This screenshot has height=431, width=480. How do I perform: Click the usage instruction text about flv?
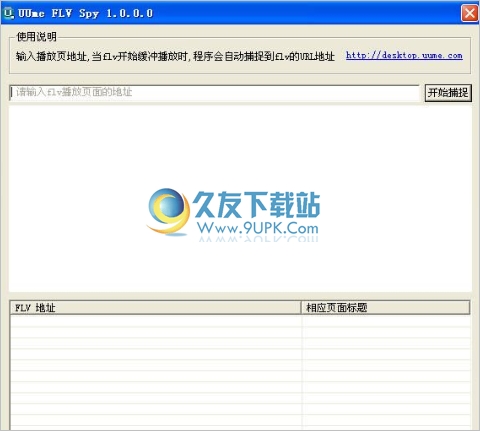(x=175, y=56)
